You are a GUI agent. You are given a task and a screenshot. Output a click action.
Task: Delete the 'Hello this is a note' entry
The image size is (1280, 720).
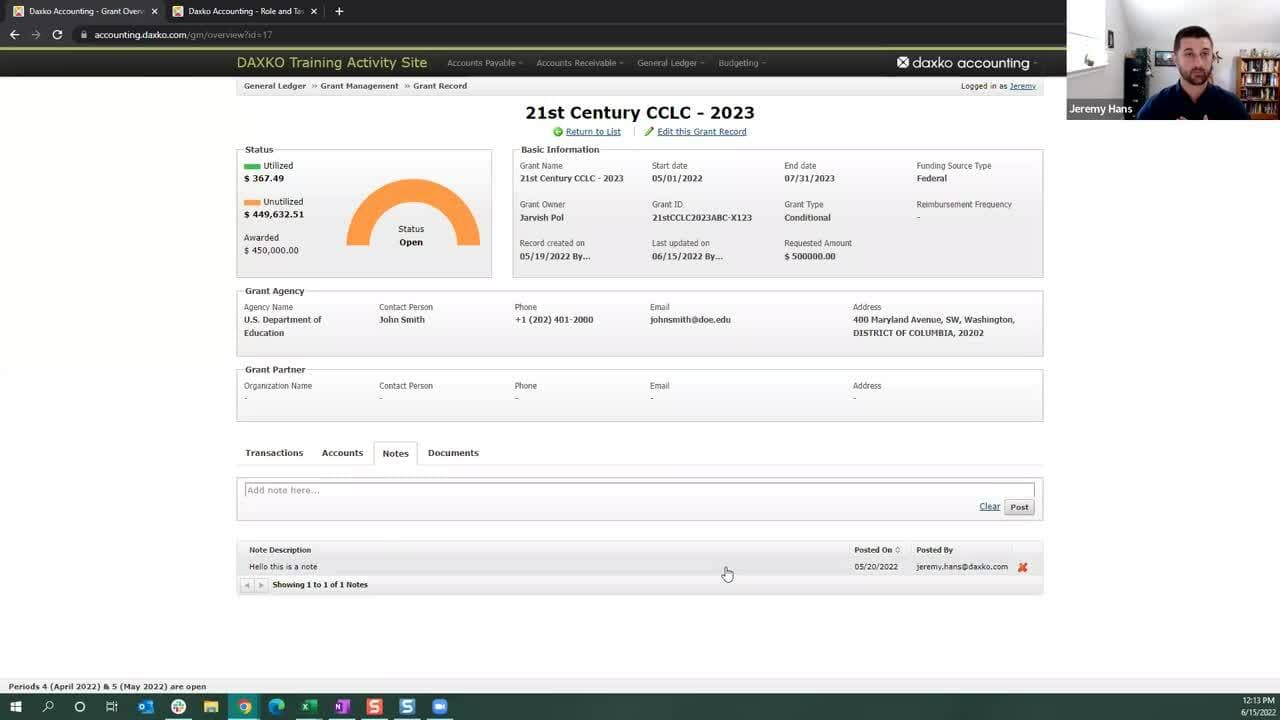tap(1022, 567)
